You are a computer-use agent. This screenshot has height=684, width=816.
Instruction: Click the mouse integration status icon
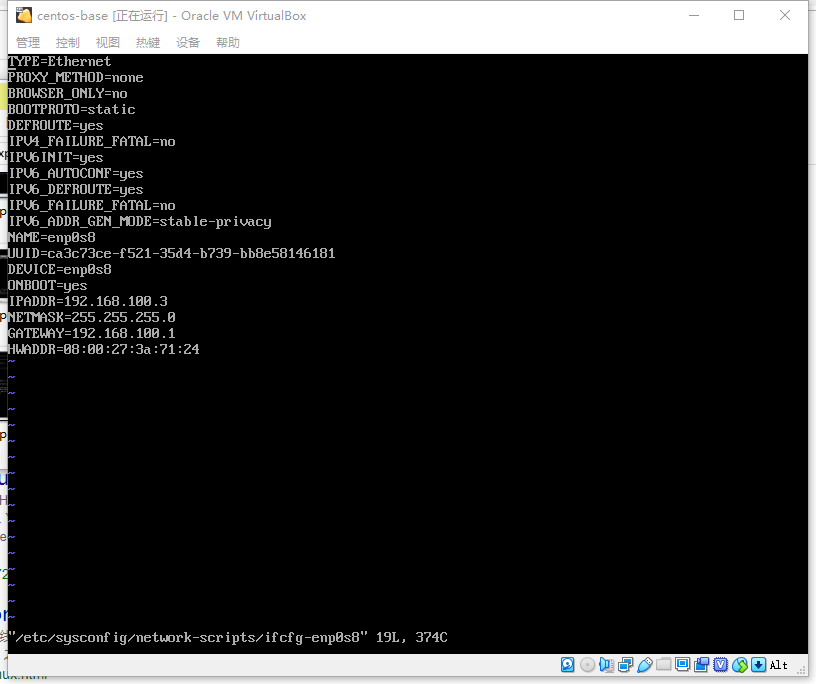[x=740, y=665]
